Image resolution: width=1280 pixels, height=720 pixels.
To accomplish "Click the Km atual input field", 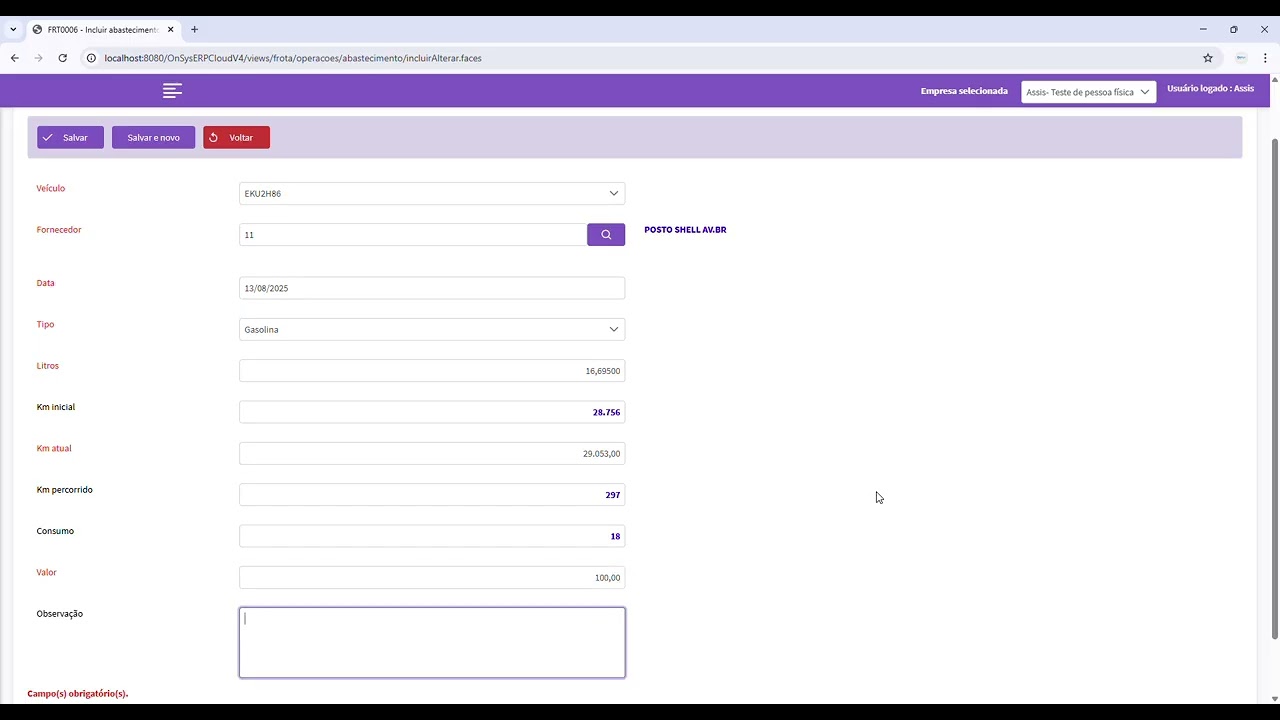I will click(432, 453).
